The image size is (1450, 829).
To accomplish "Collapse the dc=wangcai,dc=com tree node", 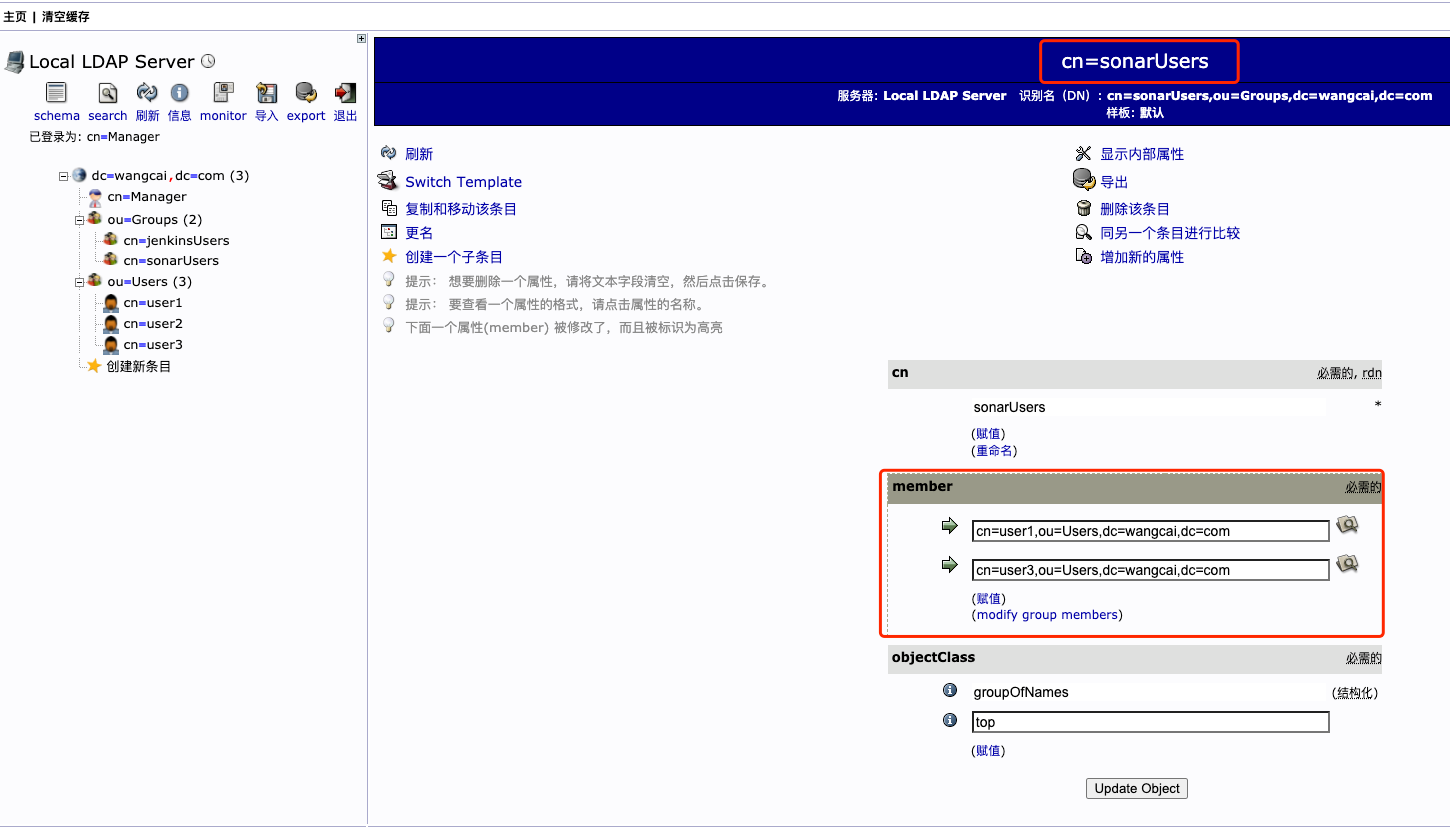I will pyautogui.click(x=62, y=175).
